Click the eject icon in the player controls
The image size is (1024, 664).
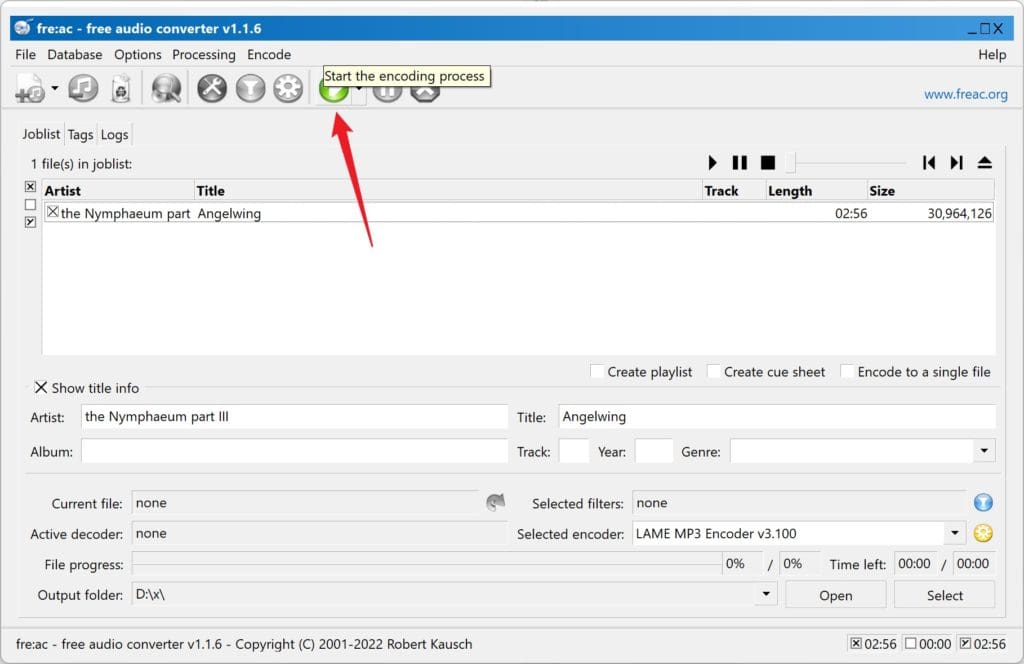985,163
